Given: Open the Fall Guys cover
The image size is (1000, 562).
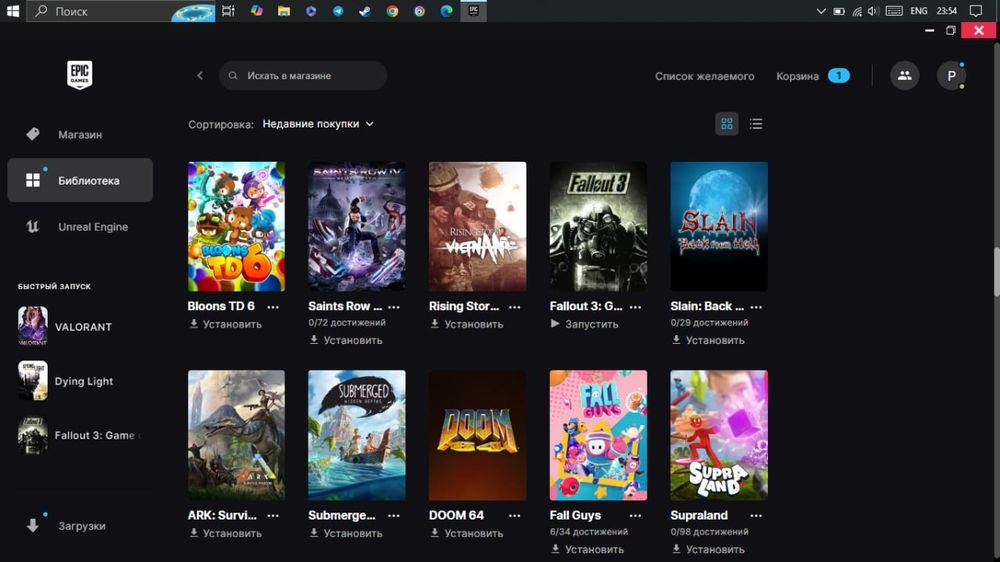Looking at the screenshot, I should 598,435.
